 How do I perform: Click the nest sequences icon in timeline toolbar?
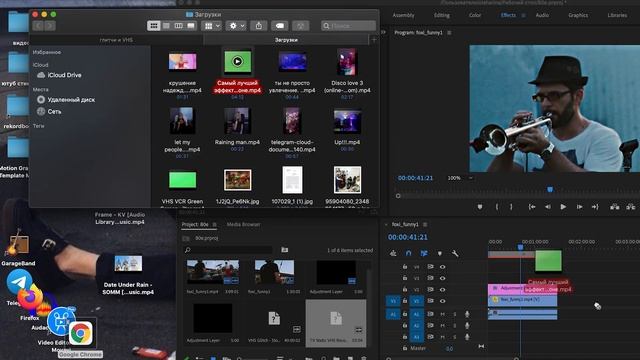393,253
